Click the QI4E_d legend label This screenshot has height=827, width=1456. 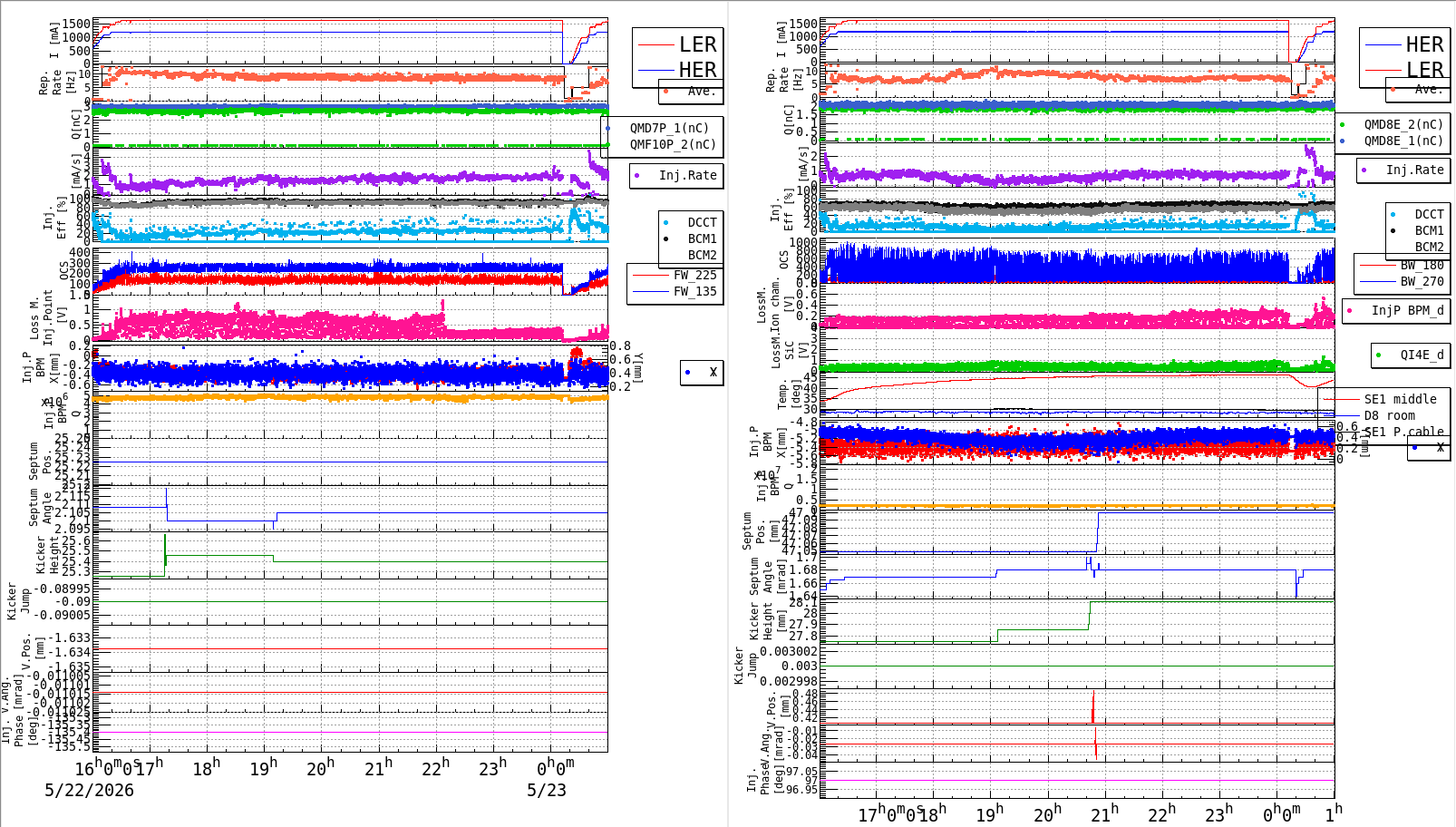tap(1422, 355)
